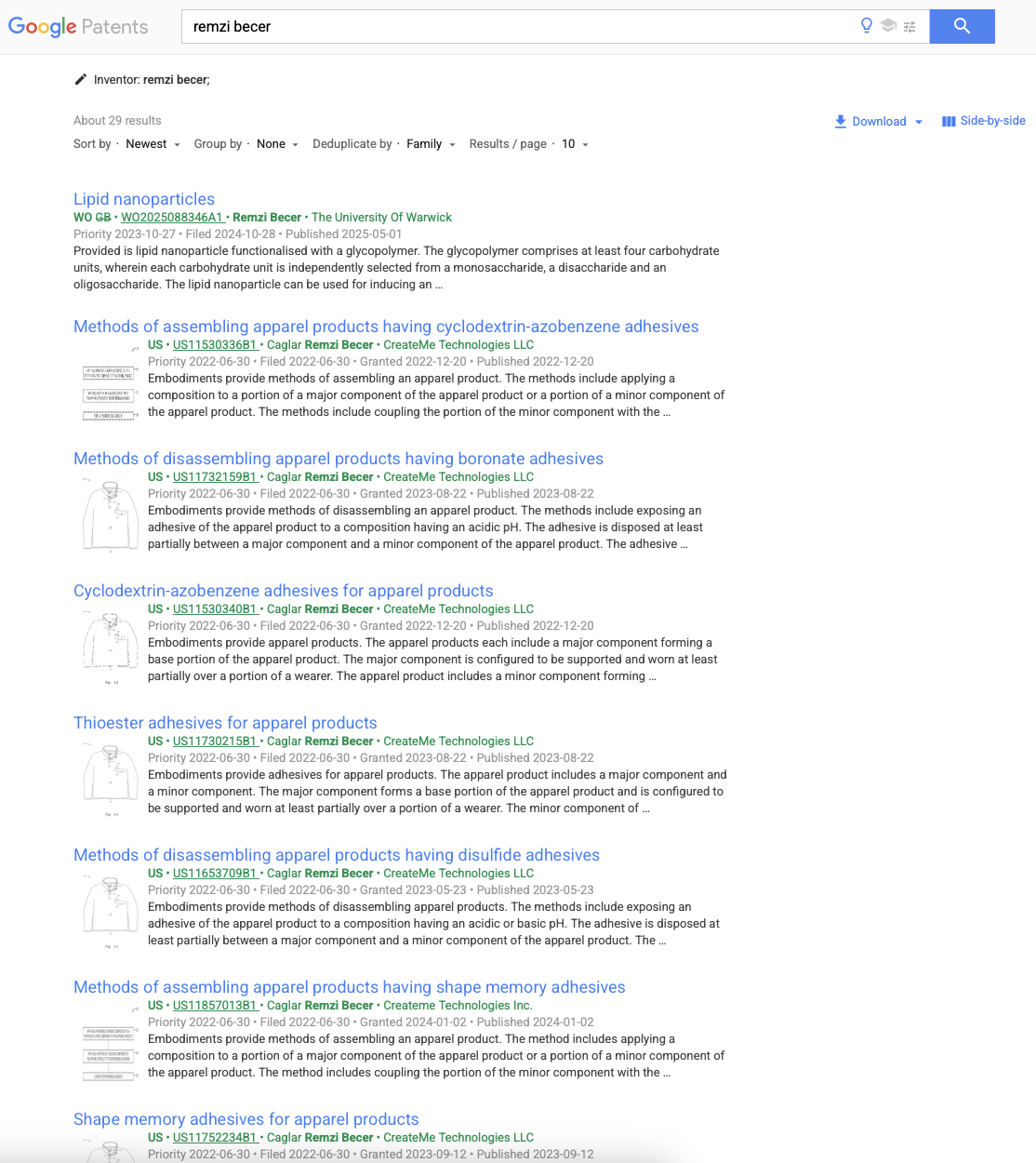Change Results per page dropdown
This screenshot has width=1036, height=1163.
pos(575,144)
